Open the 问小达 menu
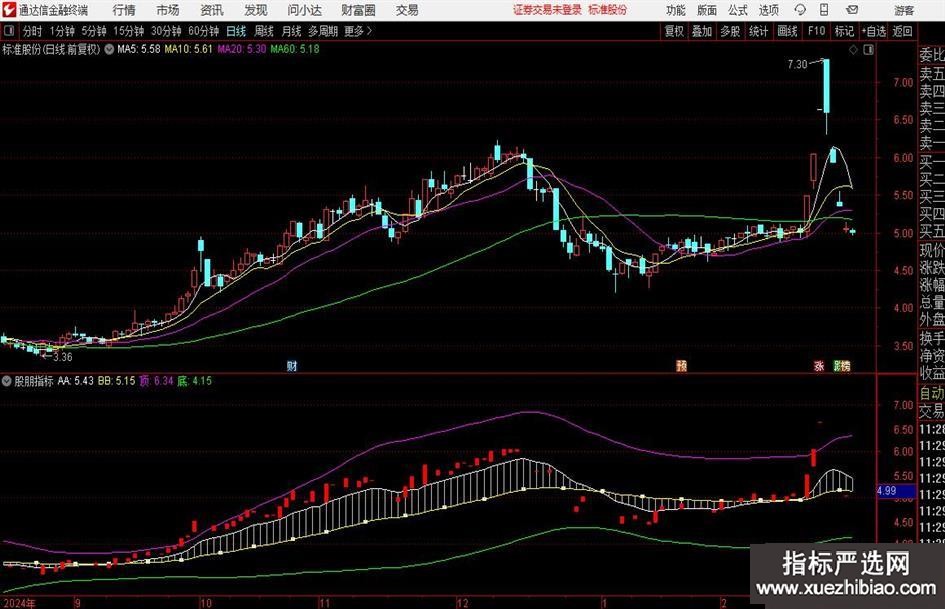 (304, 10)
